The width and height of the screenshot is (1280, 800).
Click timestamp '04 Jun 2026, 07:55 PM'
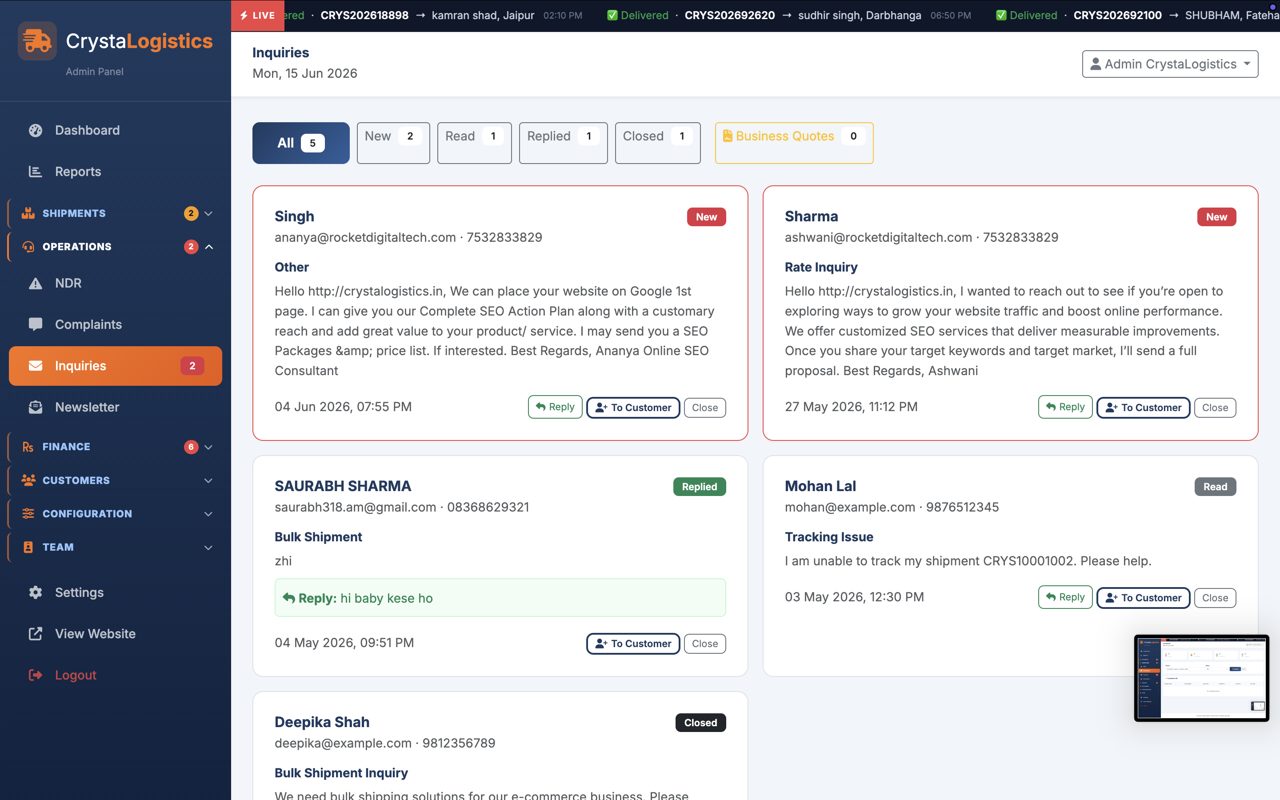coord(343,407)
